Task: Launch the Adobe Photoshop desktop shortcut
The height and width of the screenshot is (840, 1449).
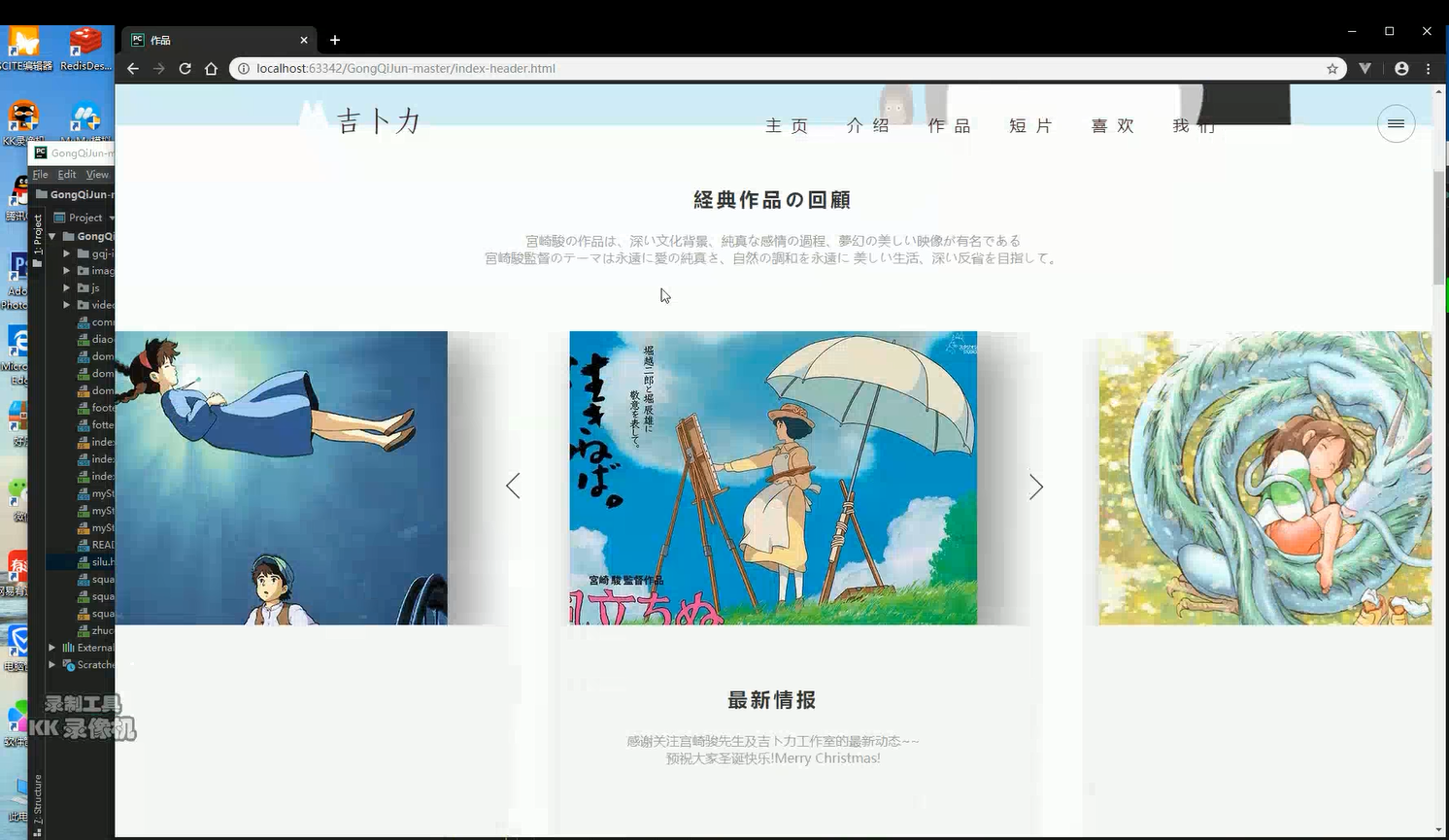Action: [x=17, y=280]
